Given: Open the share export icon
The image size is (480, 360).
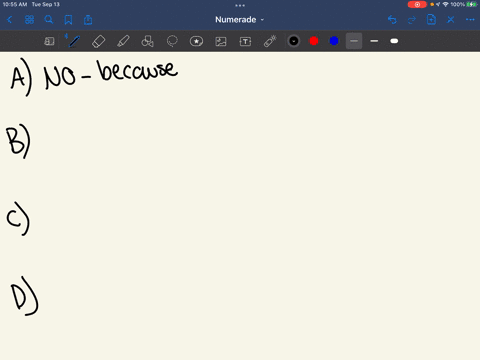Looking at the screenshot, I should click(88, 20).
